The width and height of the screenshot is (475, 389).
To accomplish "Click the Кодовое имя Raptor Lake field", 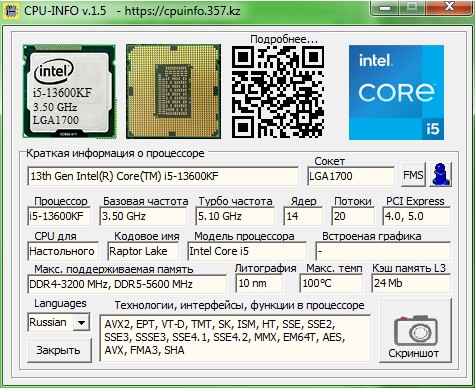I will click(x=143, y=251).
